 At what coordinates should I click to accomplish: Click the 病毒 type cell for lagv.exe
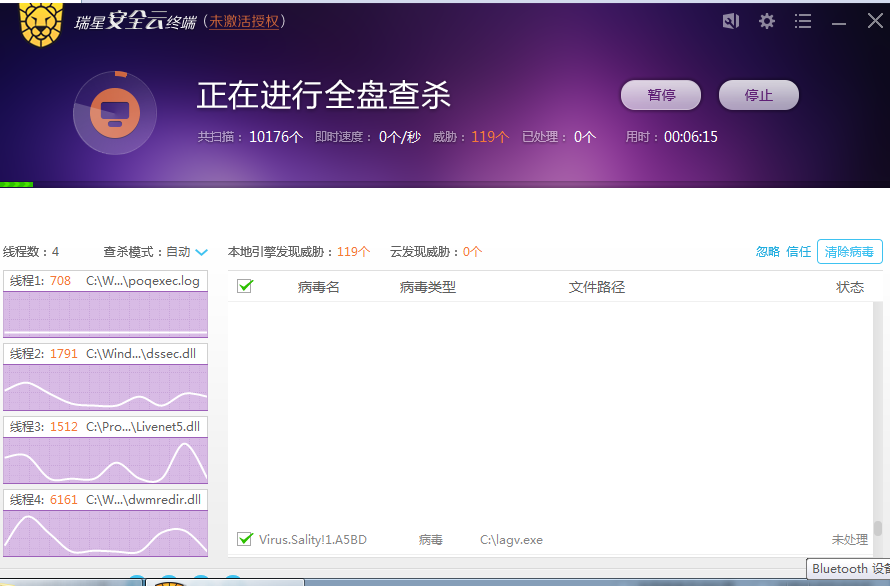point(430,539)
